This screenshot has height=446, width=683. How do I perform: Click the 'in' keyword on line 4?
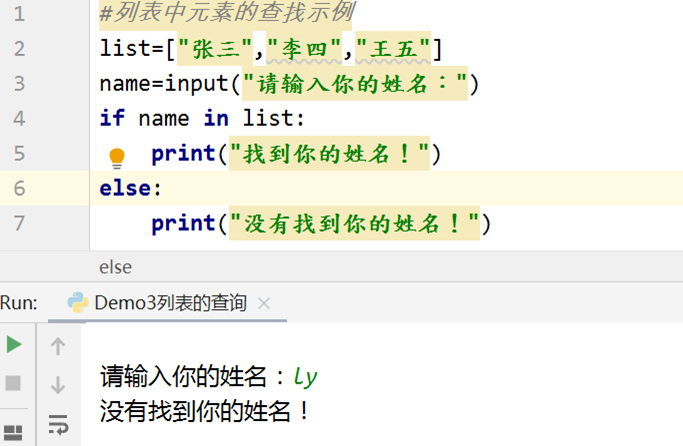click(216, 118)
